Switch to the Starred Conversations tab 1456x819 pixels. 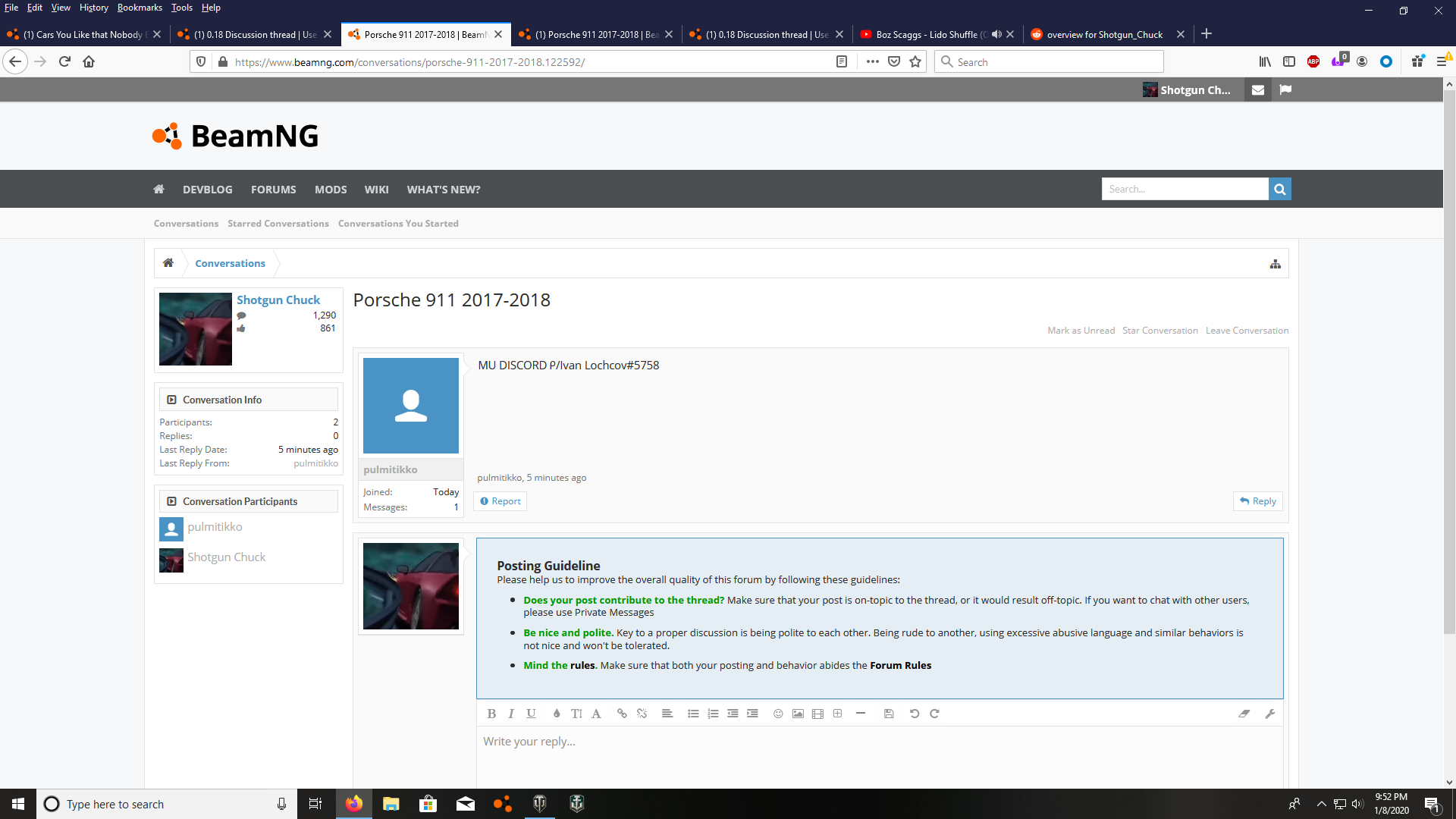coord(278,224)
